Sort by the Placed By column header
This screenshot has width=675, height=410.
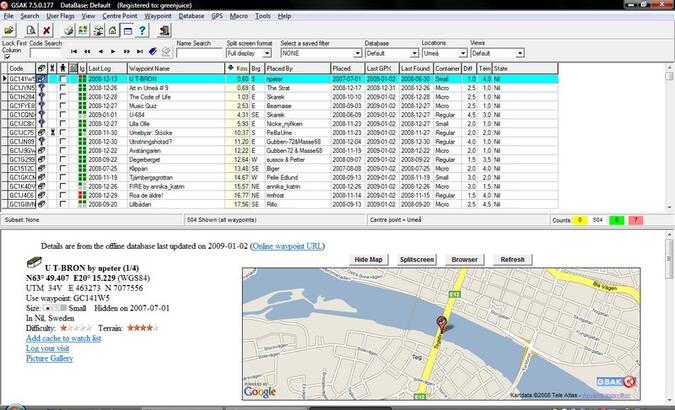click(297, 68)
